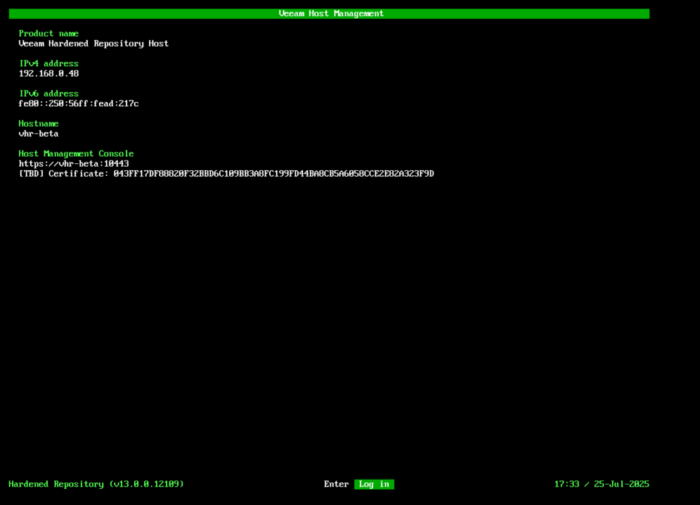Select the IP value 192.168.0.48

49,73
